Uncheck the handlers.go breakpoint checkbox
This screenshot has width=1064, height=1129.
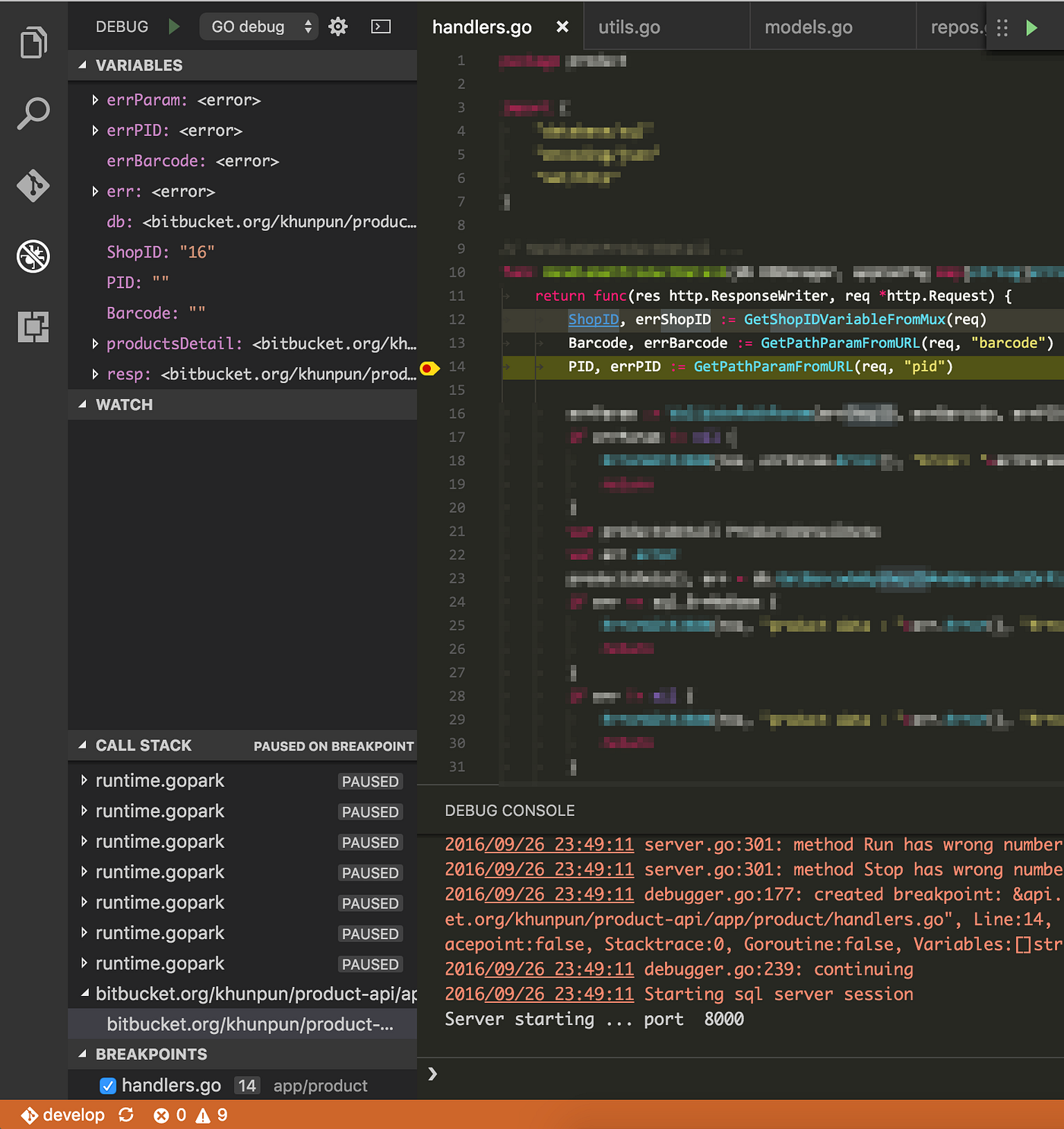tap(108, 1085)
